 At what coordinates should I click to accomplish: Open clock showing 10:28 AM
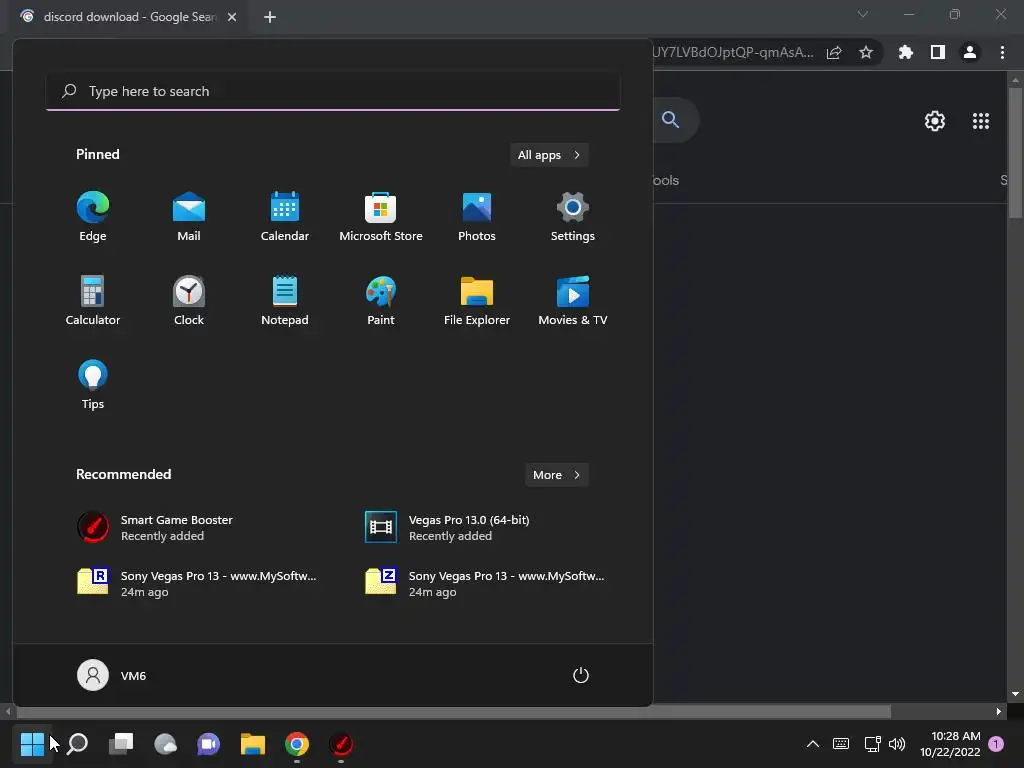click(x=950, y=744)
